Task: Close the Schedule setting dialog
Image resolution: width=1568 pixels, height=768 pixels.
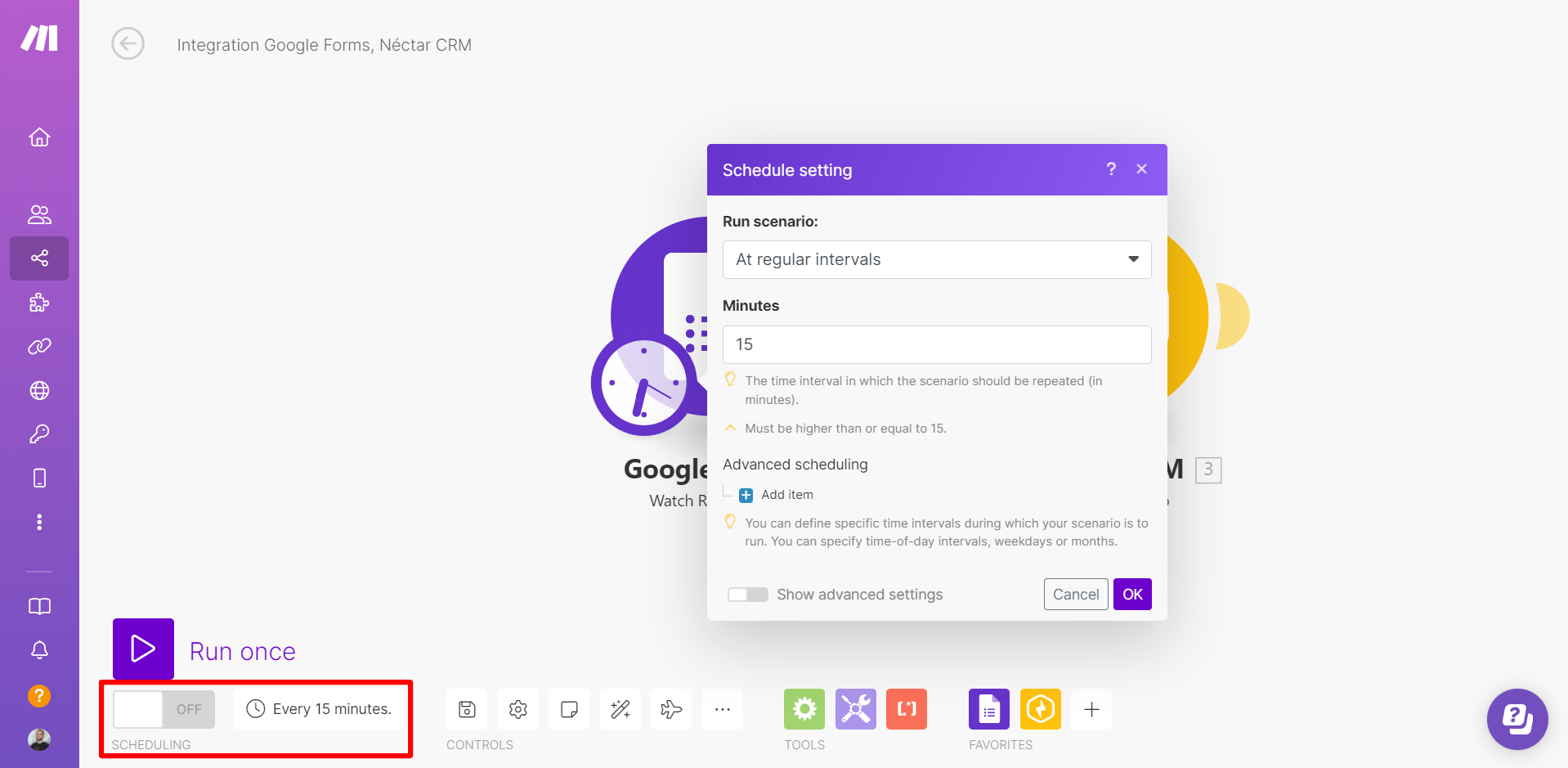Action: coord(1142,168)
